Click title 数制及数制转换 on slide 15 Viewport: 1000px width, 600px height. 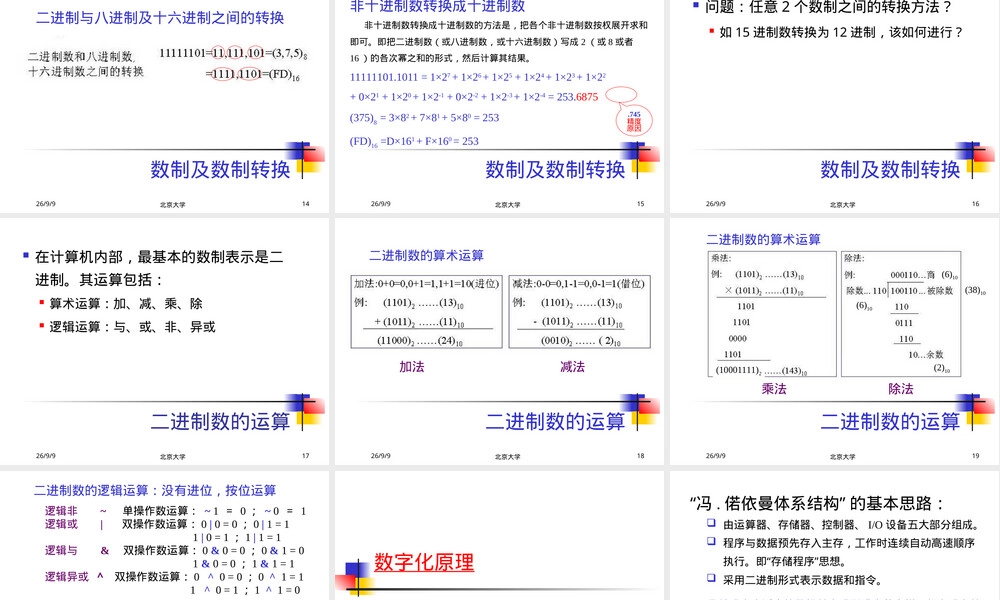click(x=555, y=170)
